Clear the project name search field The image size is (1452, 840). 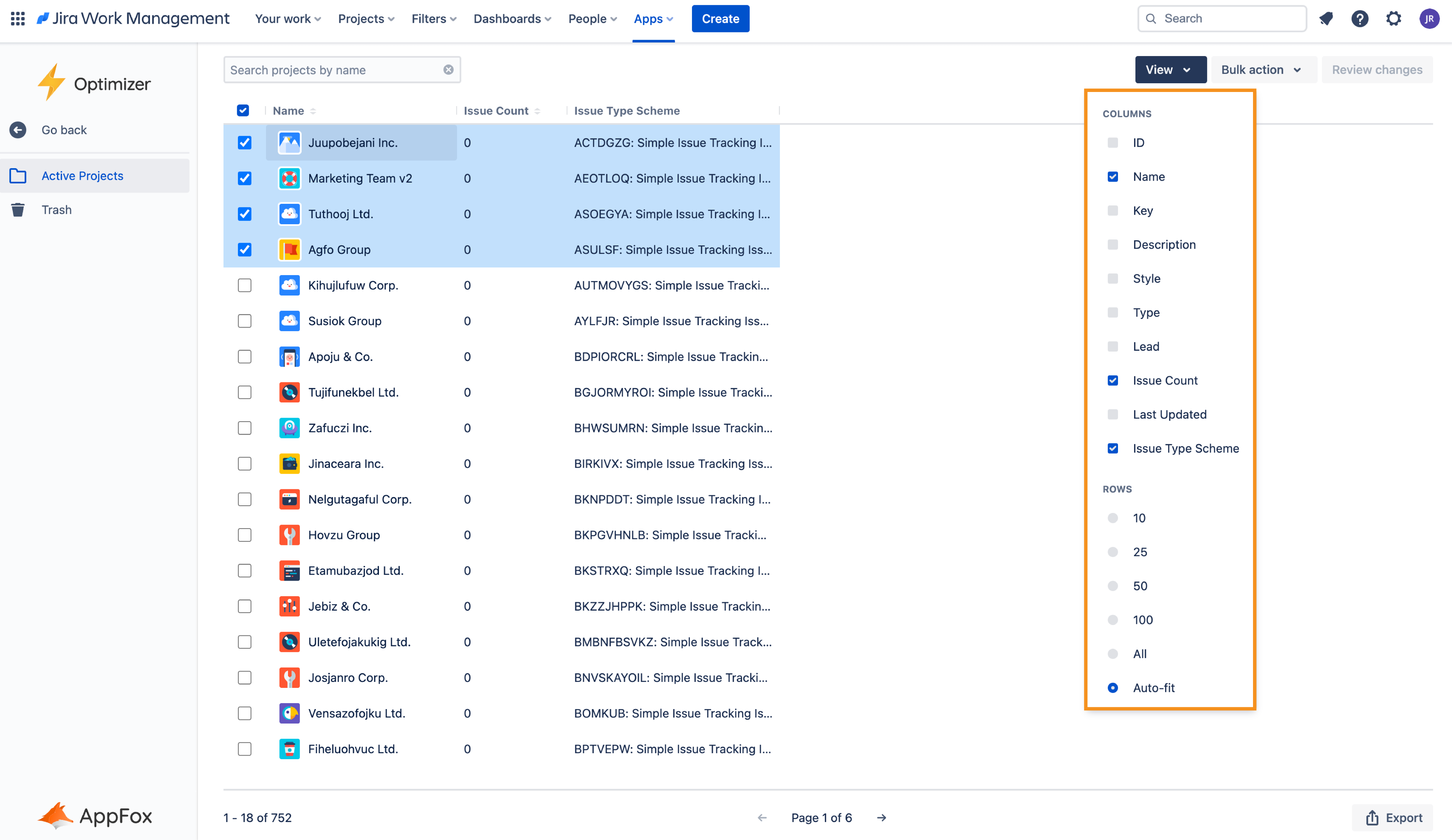pos(448,69)
